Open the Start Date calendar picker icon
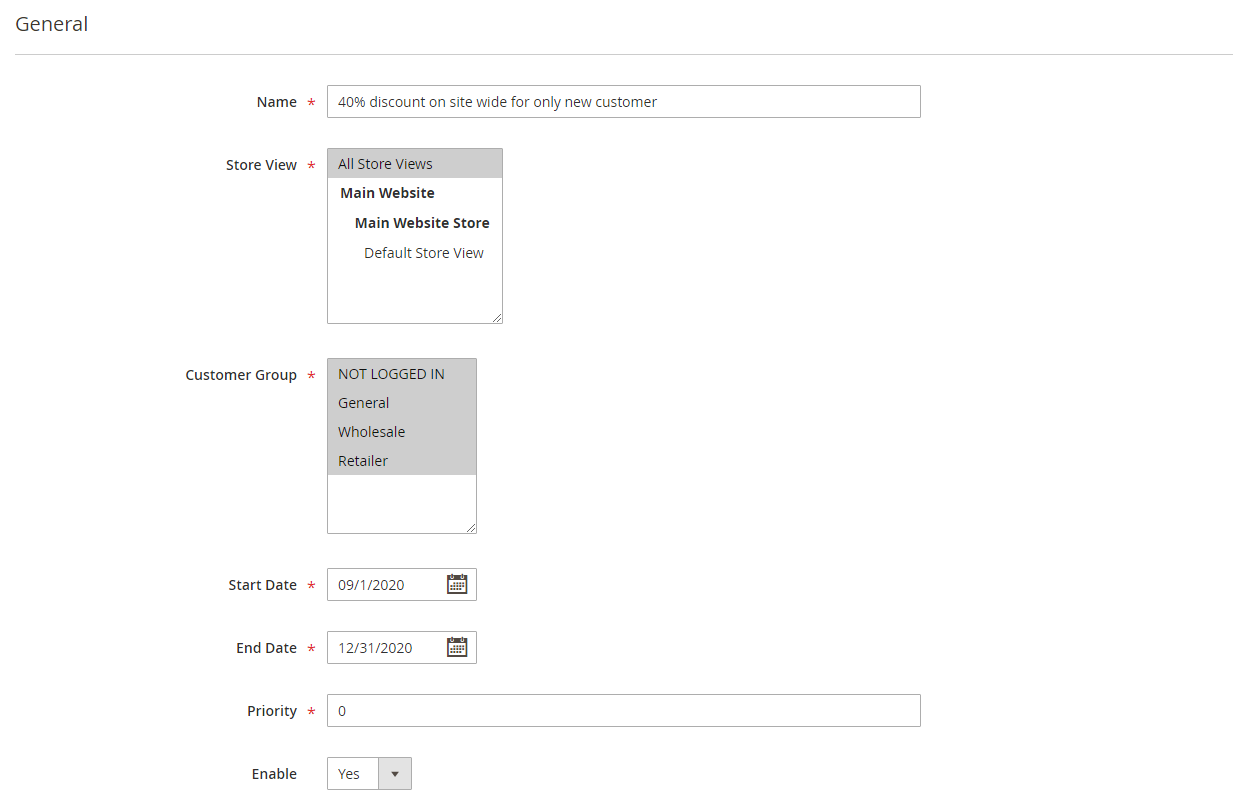 [x=457, y=584]
